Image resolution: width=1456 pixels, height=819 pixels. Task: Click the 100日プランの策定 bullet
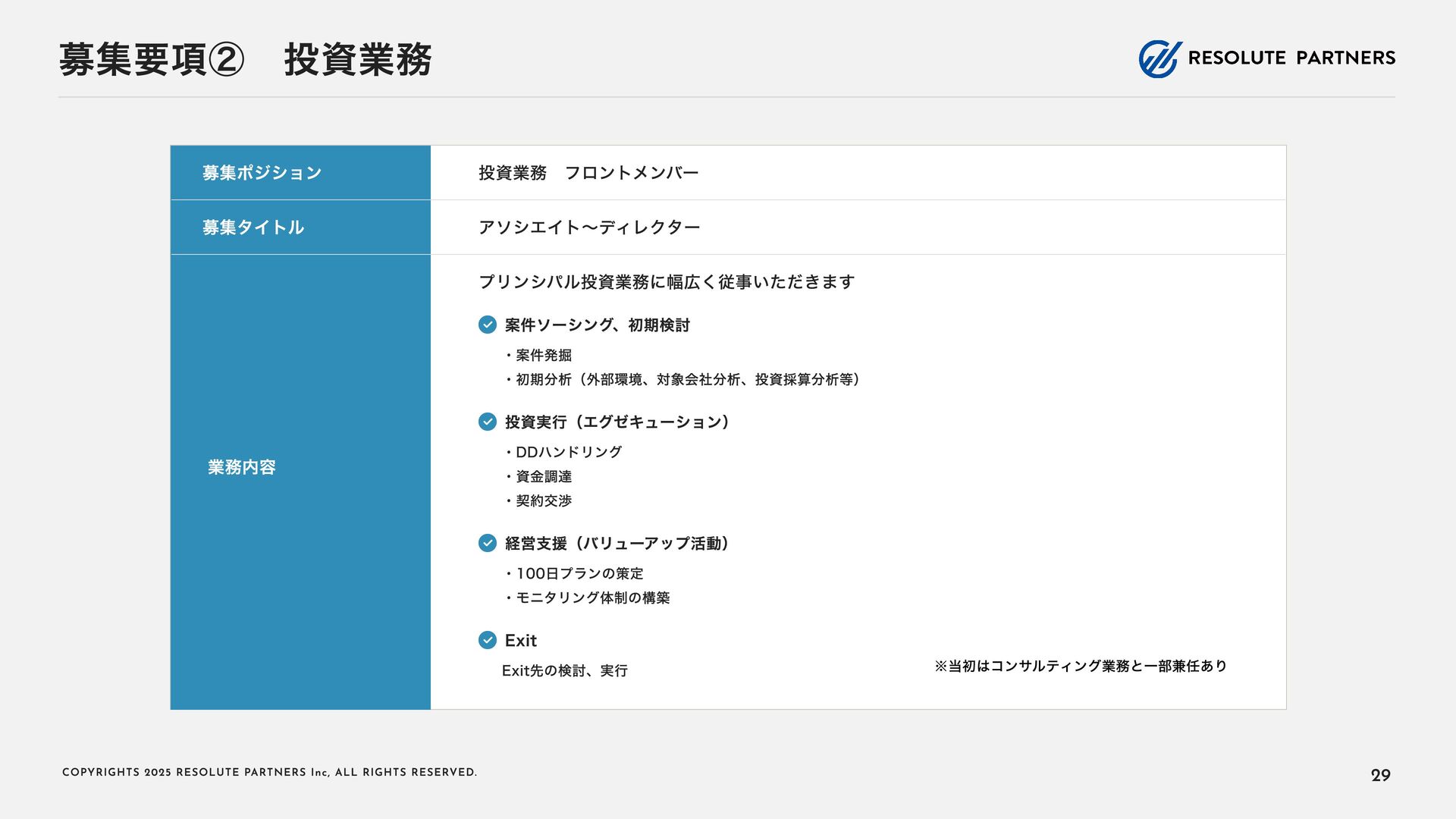coord(579,573)
